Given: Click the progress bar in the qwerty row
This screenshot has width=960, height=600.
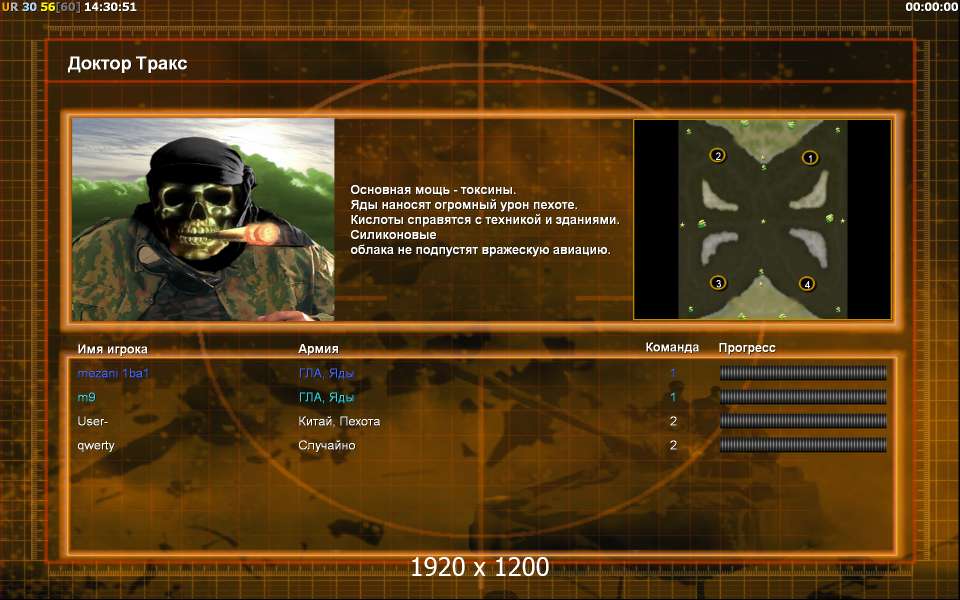Looking at the screenshot, I should 803,444.
